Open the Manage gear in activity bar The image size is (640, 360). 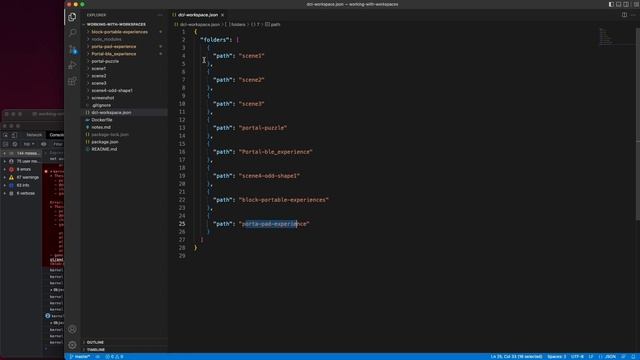click(72, 345)
